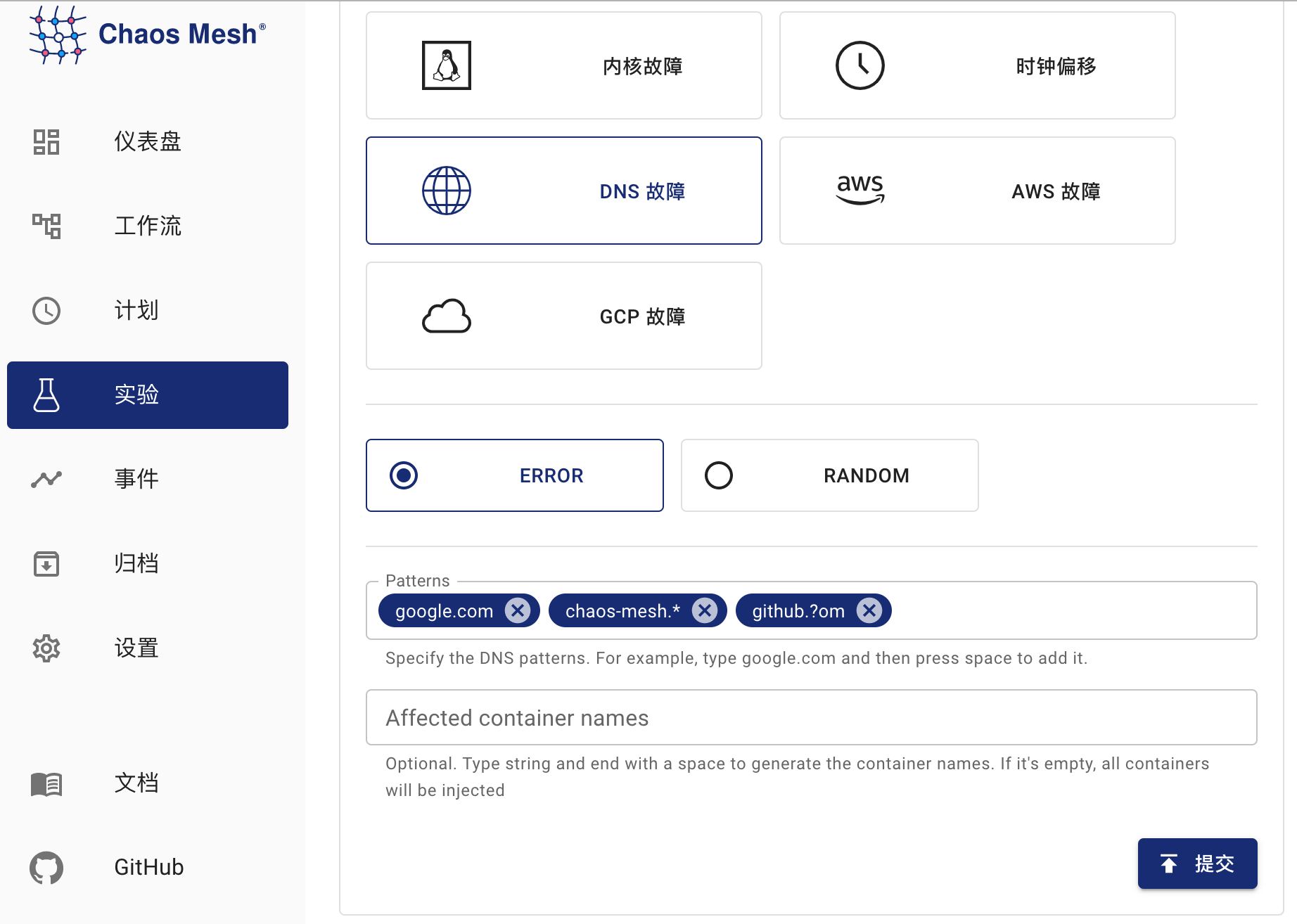Viewport: 1297px width, 924px height.
Task: Click the Chaos Mesh logo
Action: (x=146, y=34)
